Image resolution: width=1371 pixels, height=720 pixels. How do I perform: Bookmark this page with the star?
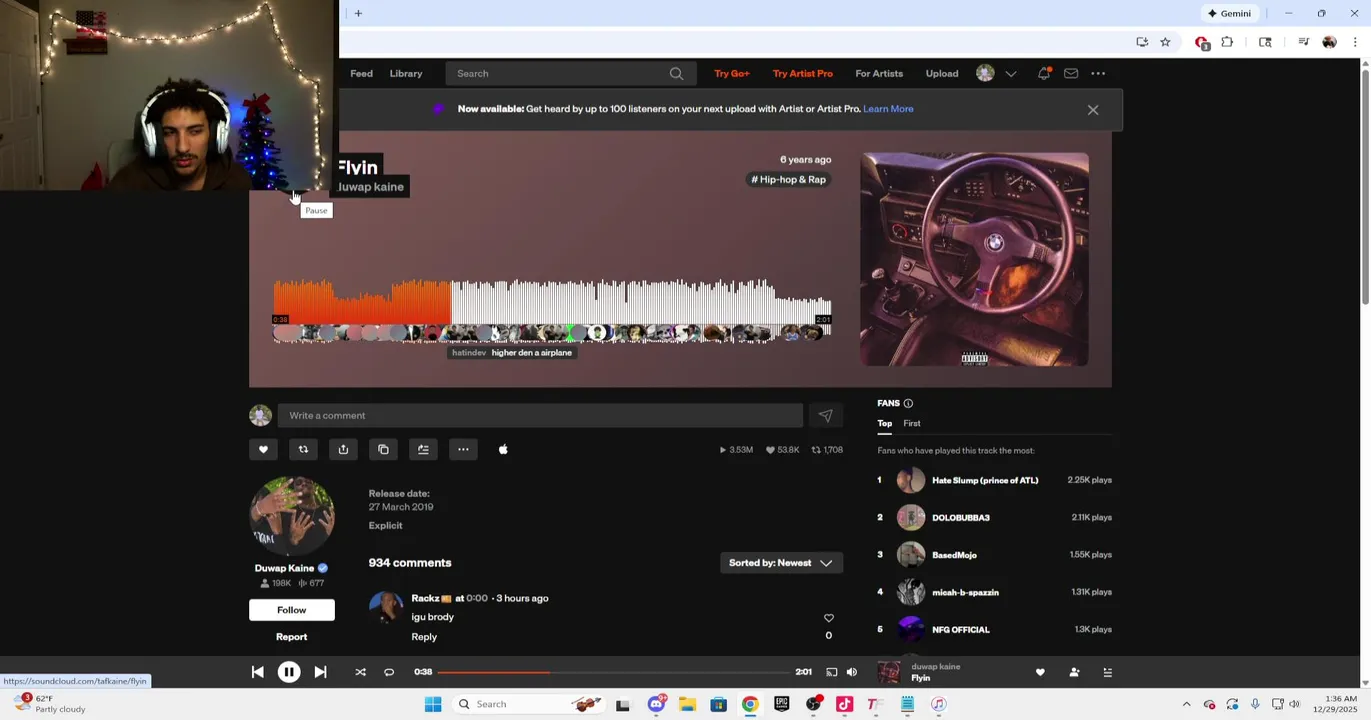click(x=1165, y=42)
